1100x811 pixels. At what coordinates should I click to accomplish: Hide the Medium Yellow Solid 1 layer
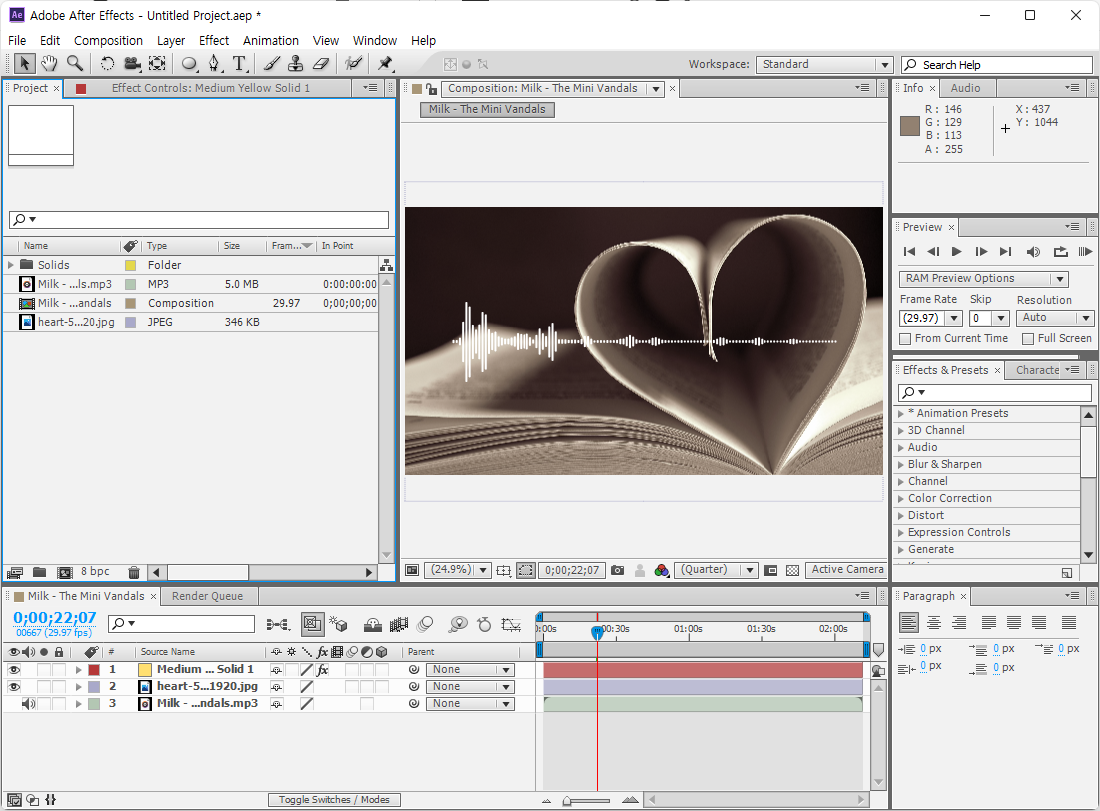(14, 670)
